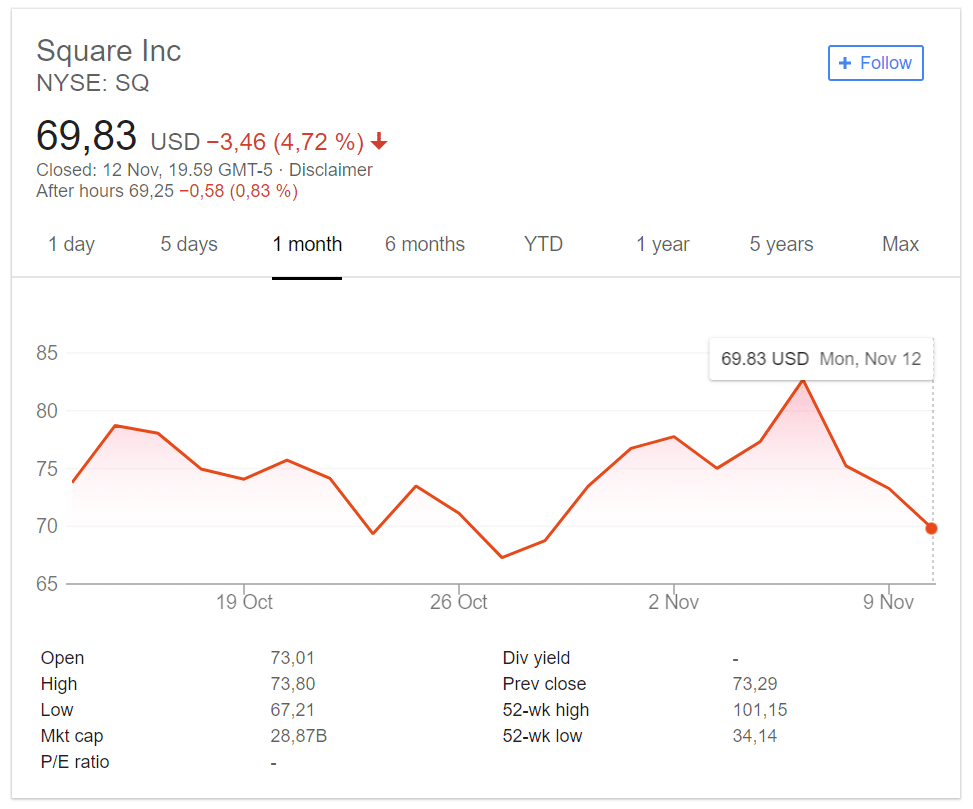973x809 pixels.
Task: Select the 1 month tab
Action: (307, 244)
